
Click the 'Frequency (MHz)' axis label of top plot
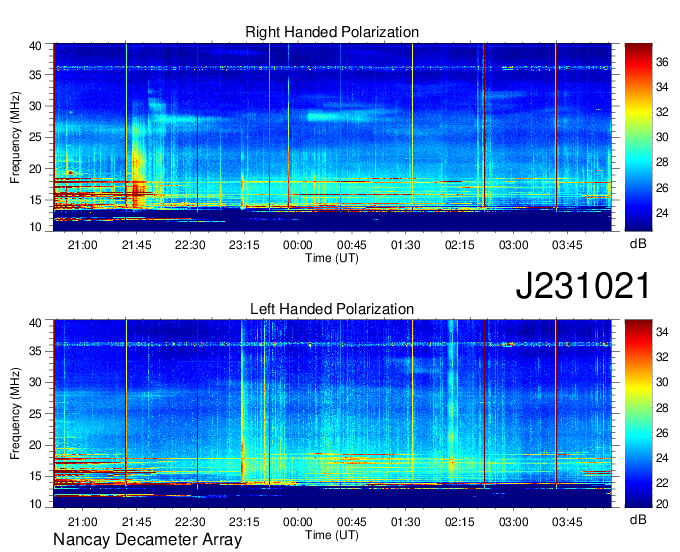click(x=15, y=137)
